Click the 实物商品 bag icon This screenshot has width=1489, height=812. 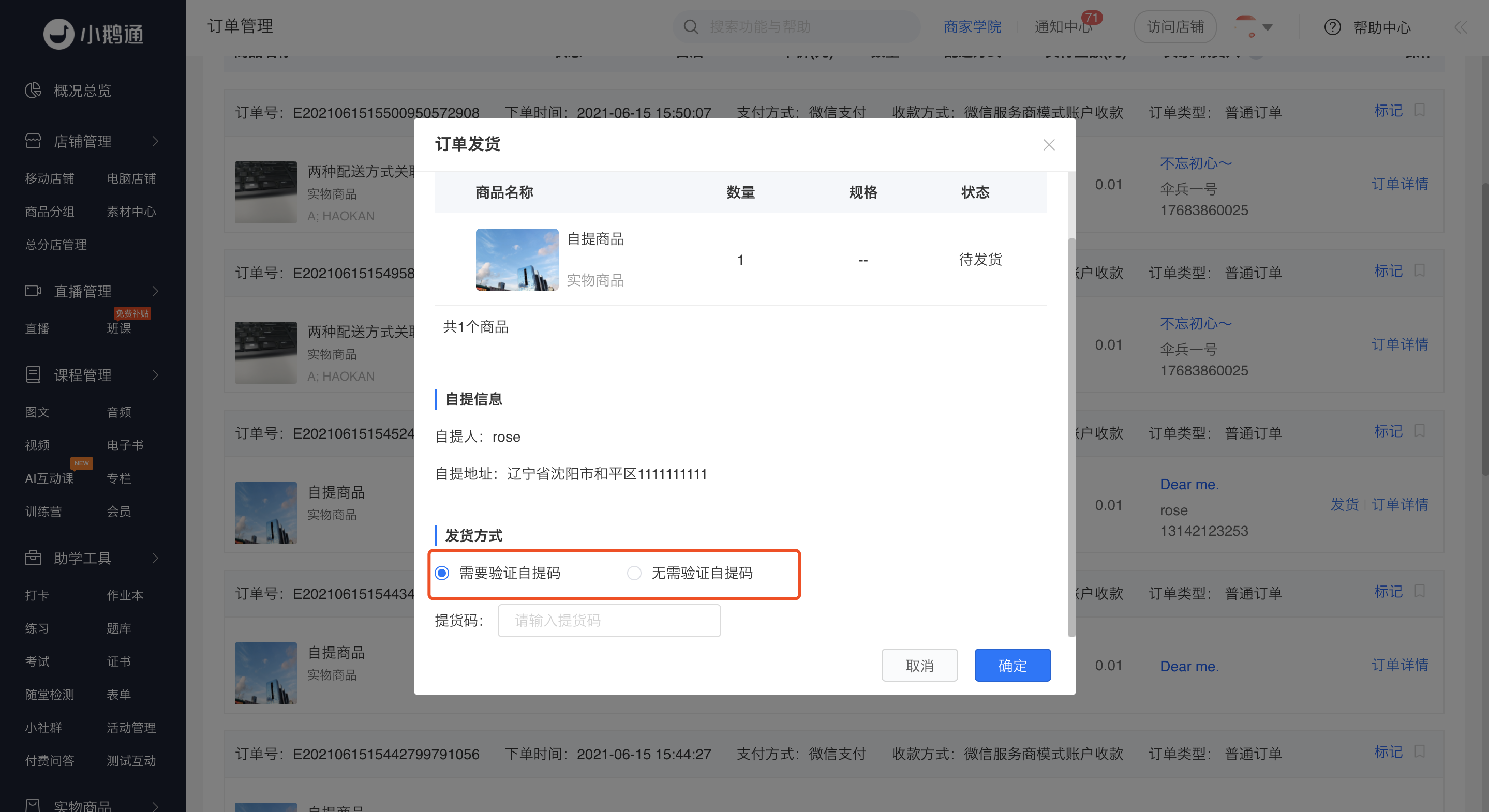pyautogui.click(x=33, y=805)
